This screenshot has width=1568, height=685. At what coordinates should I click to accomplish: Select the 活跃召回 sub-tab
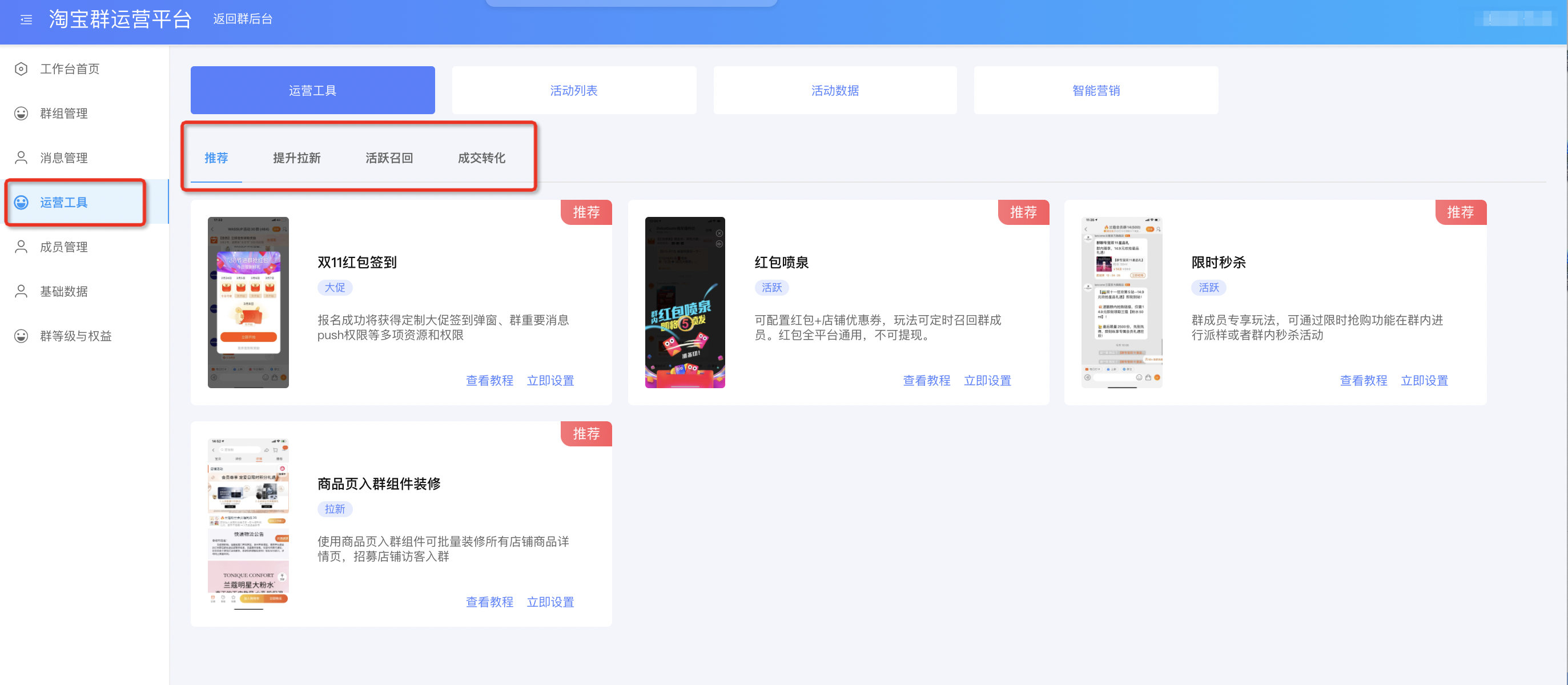pos(389,158)
